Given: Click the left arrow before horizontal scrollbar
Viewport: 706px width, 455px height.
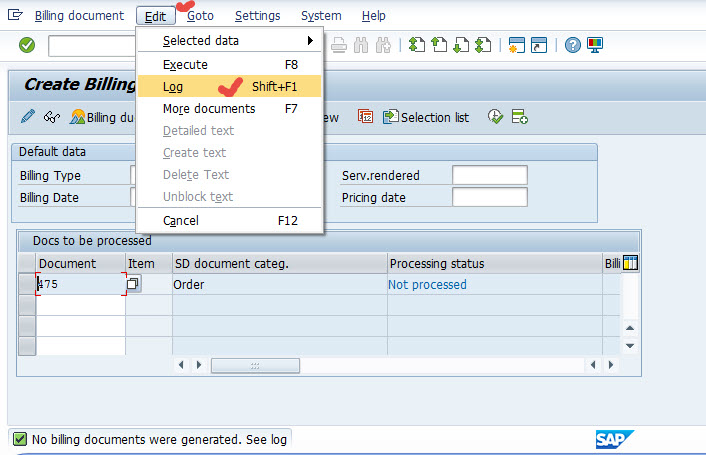Looking at the screenshot, I should pyautogui.click(x=181, y=365).
